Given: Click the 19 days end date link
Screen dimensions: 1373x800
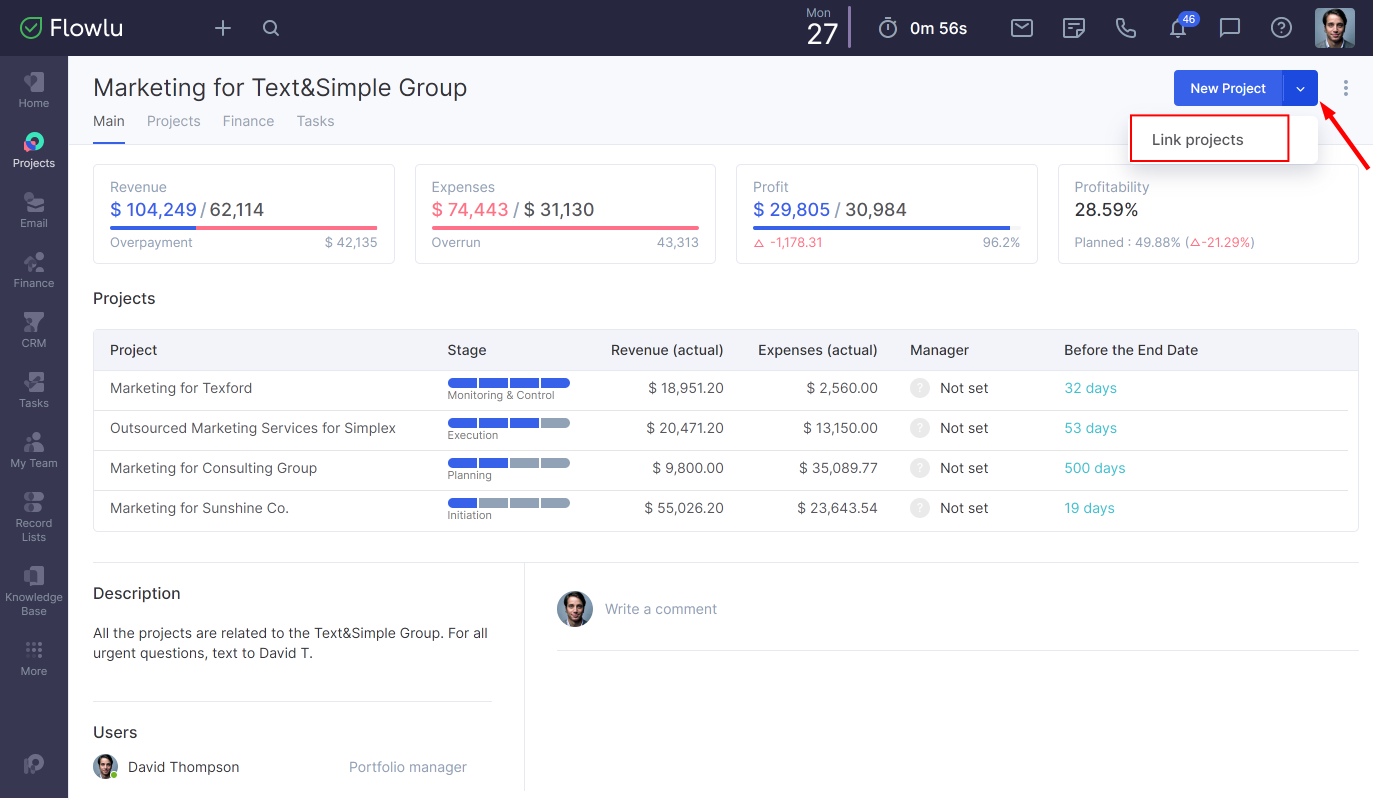Looking at the screenshot, I should click(x=1089, y=508).
